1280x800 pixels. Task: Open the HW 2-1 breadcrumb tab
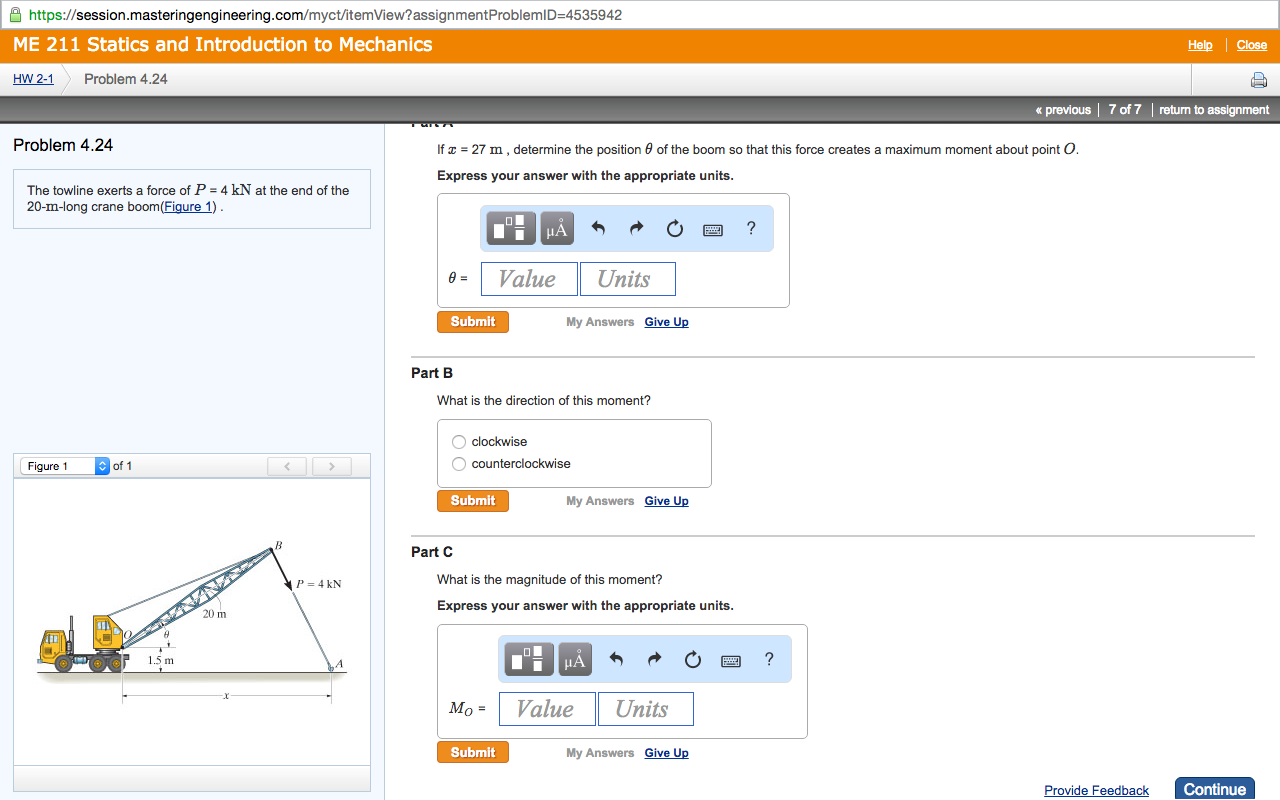[33, 78]
